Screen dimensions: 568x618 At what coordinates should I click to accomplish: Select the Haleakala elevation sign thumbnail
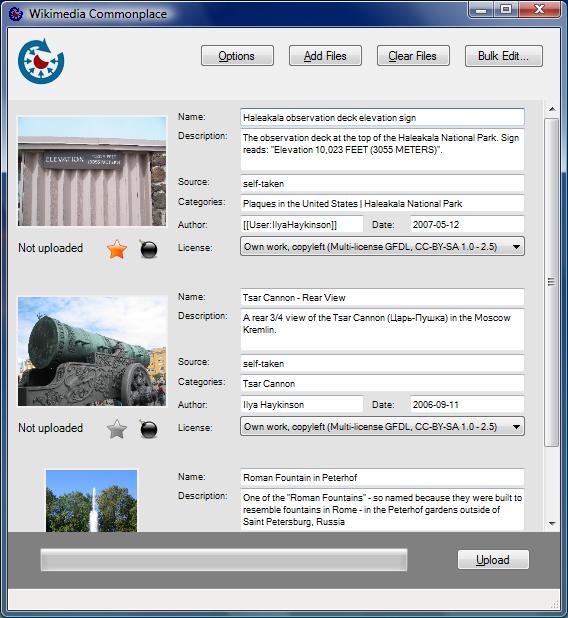92,171
